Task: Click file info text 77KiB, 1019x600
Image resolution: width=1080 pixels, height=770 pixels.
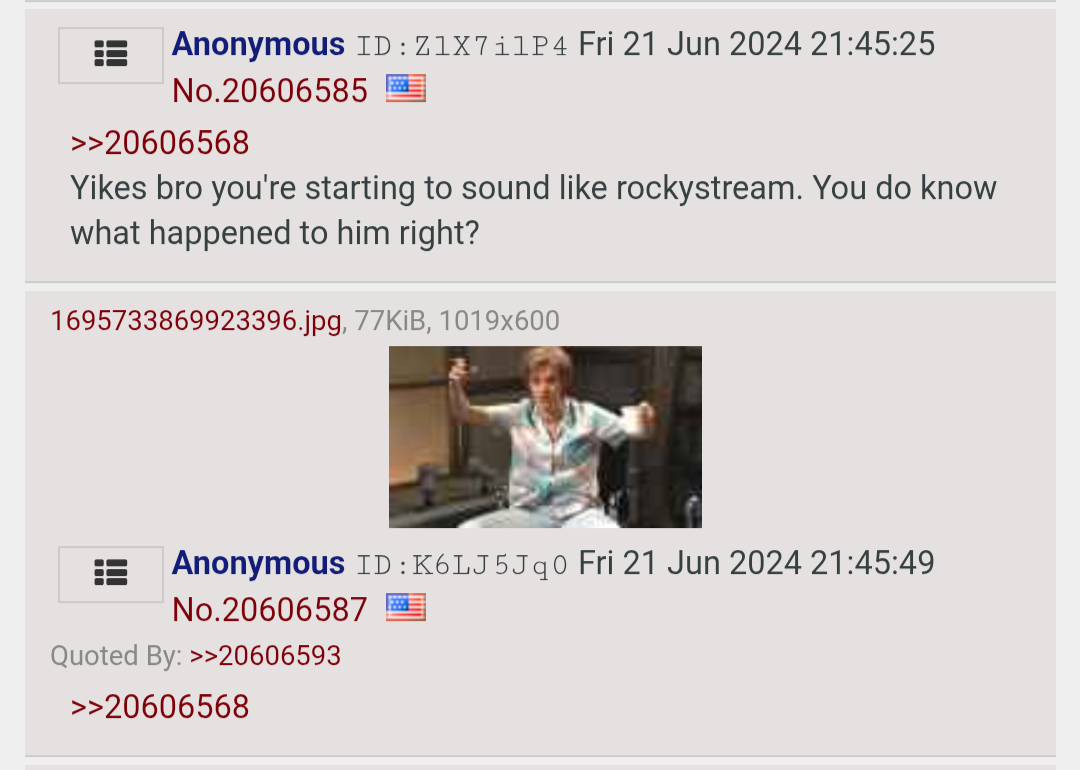Action: pos(457,321)
